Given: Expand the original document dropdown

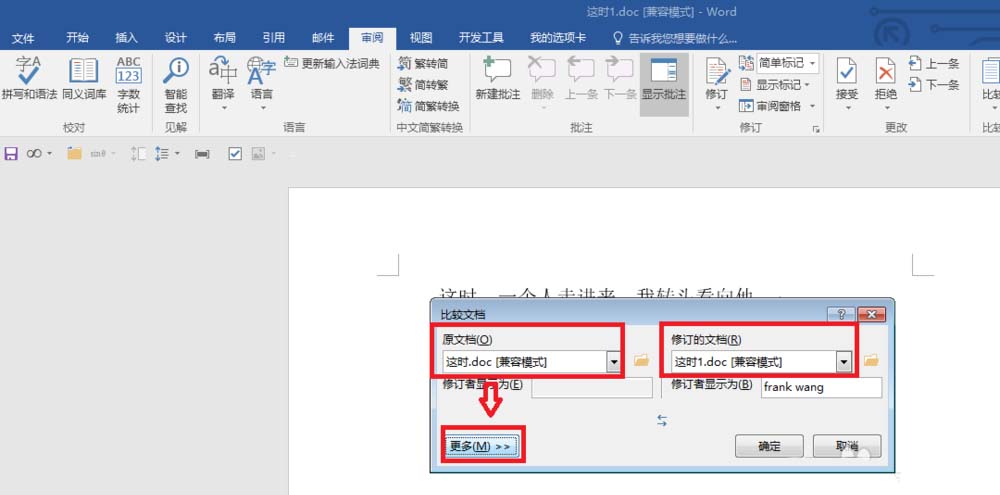Looking at the screenshot, I should pyautogui.click(x=614, y=362).
